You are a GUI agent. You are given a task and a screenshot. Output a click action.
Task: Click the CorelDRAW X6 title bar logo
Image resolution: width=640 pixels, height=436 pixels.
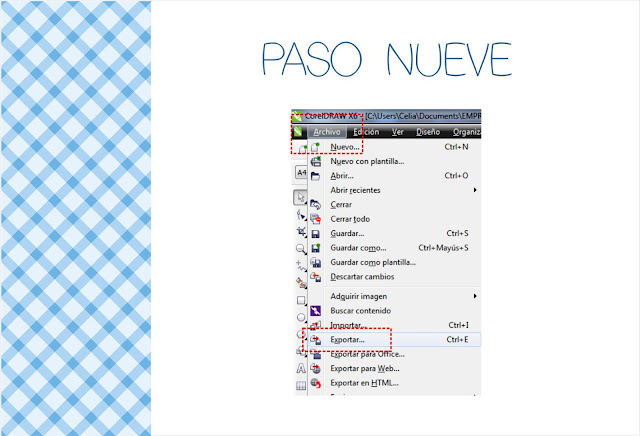point(297,116)
